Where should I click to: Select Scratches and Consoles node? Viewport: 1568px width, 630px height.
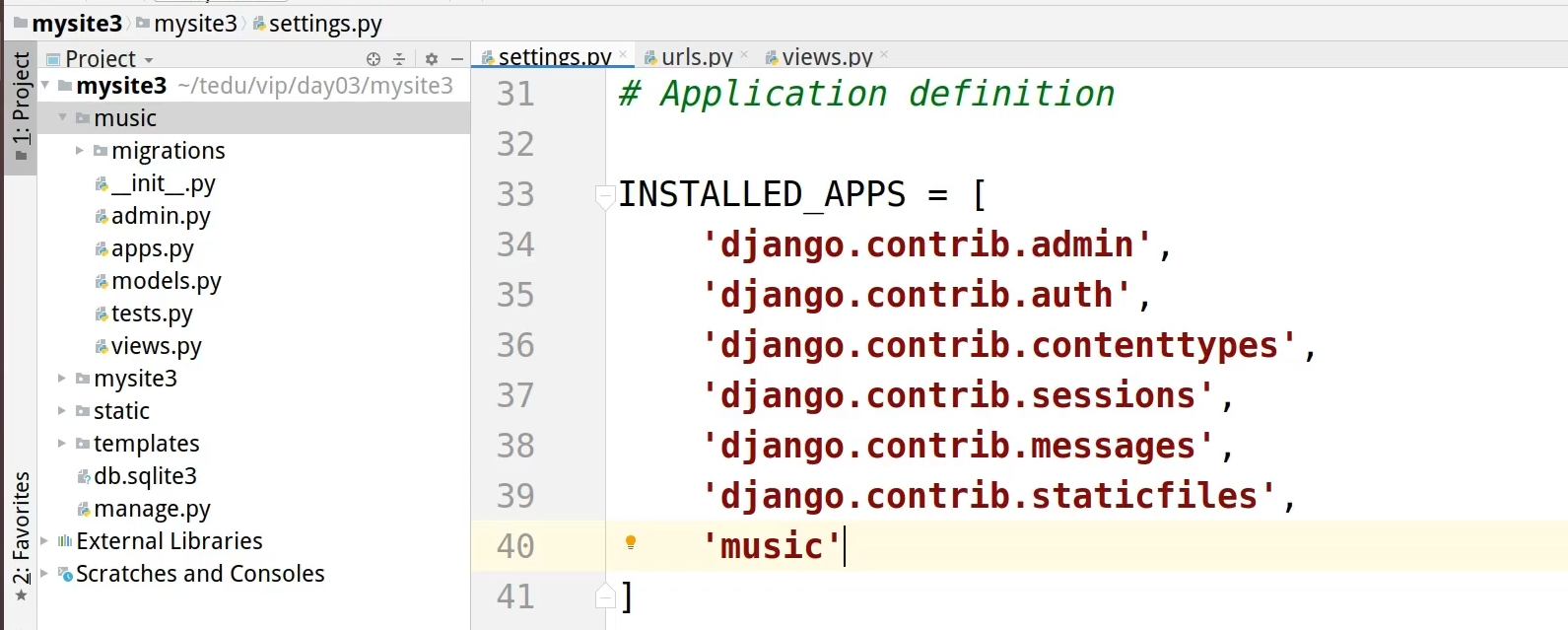200,574
